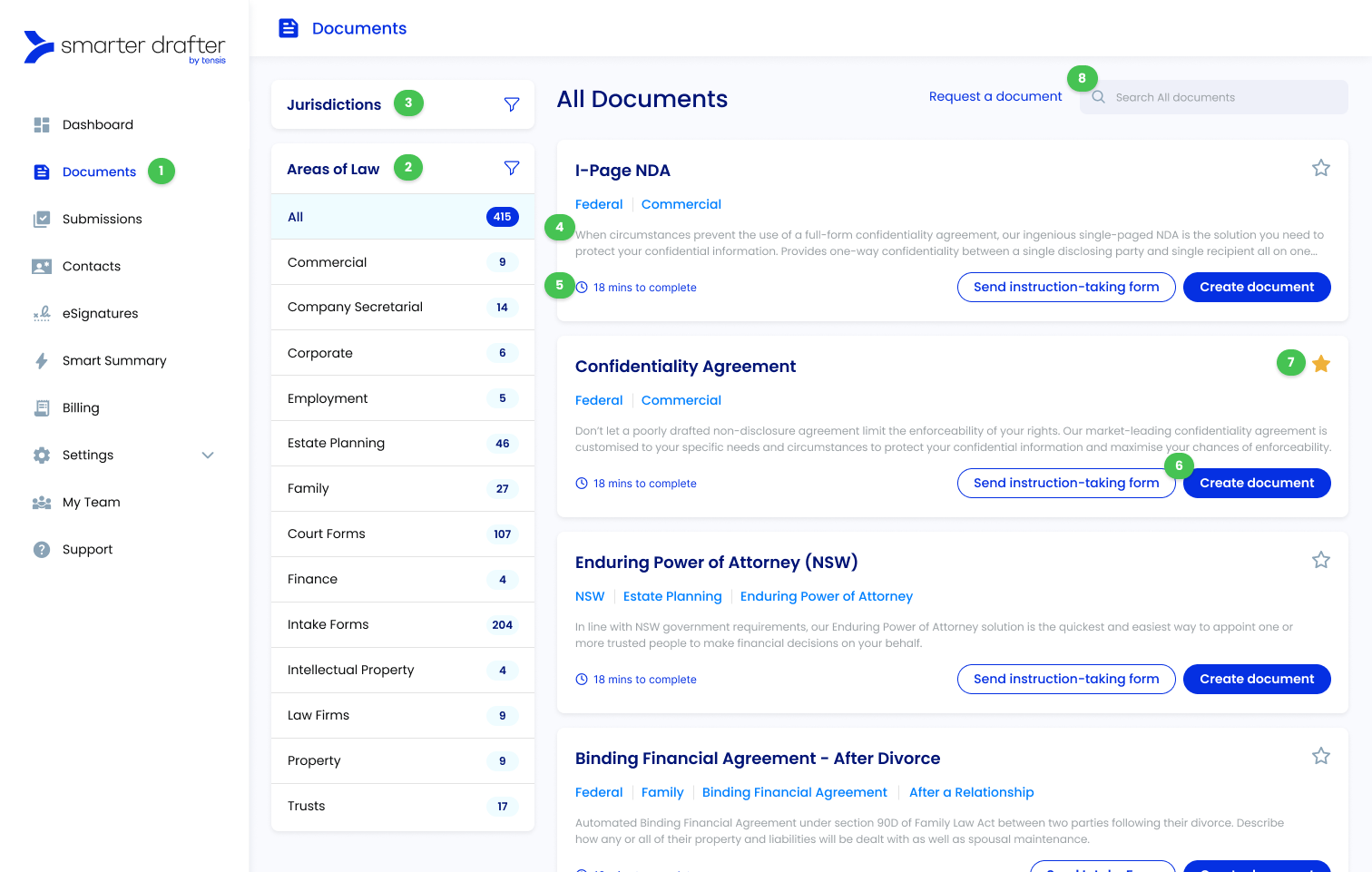The height and width of the screenshot is (872, 1372).
Task: Favorite the I-Page NDA document
Action: point(1321,168)
